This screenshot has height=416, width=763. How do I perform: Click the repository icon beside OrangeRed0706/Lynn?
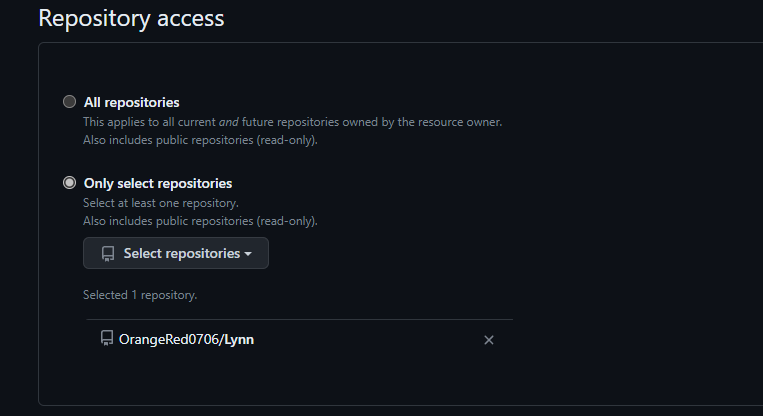click(x=107, y=339)
